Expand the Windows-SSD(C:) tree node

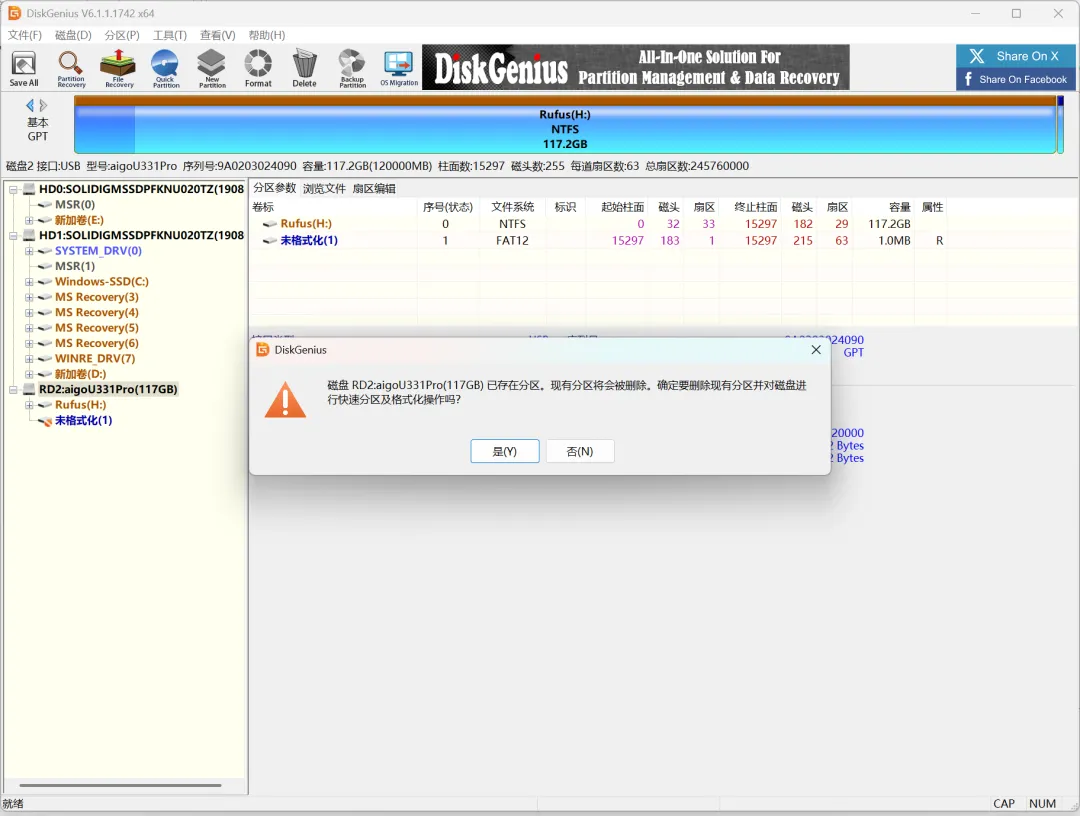coord(29,282)
